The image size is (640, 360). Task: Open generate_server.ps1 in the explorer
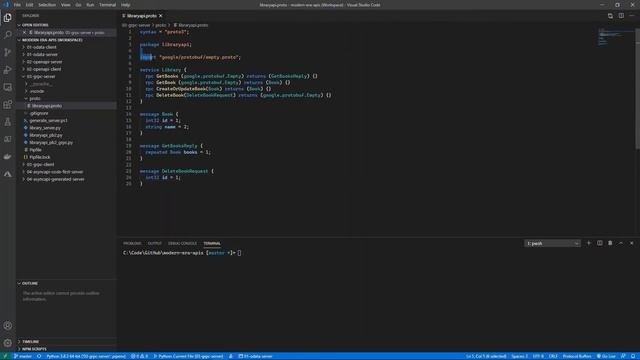click(x=48, y=120)
